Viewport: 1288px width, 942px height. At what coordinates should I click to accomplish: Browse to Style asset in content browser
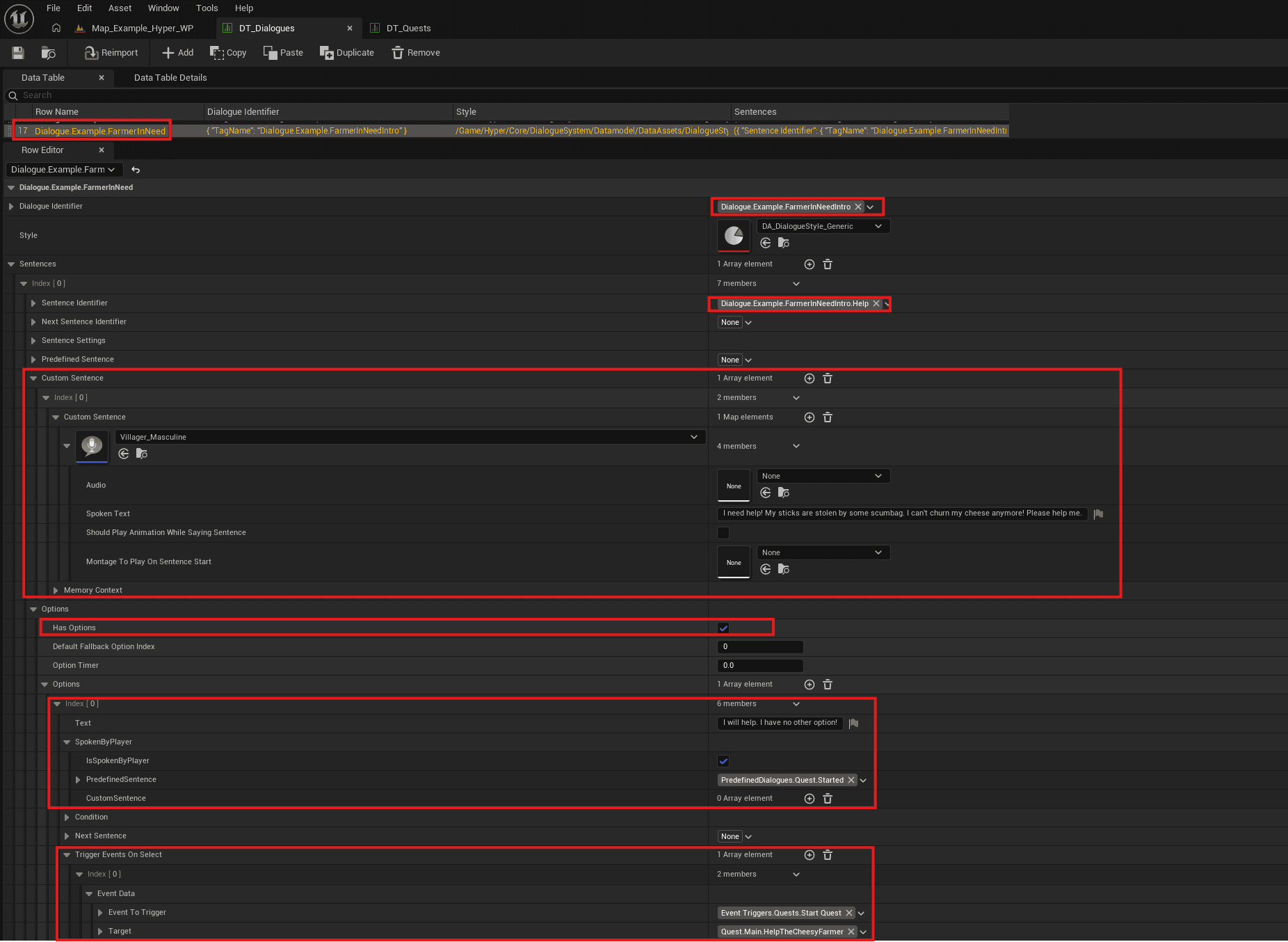(784, 243)
